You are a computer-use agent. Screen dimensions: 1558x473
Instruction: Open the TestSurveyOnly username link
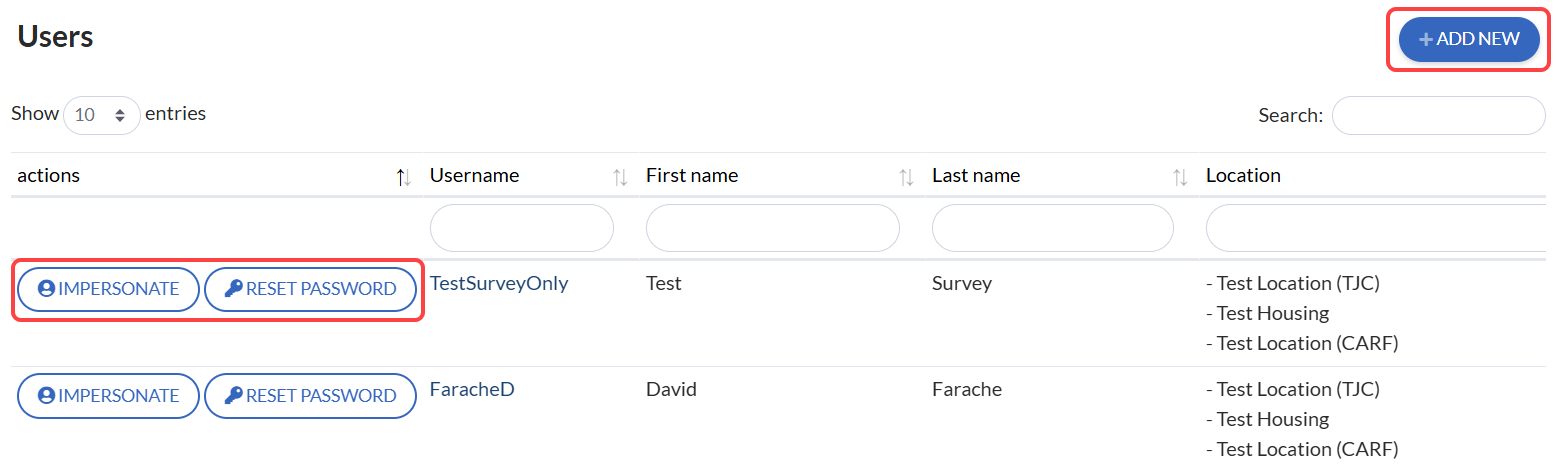point(499,283)
